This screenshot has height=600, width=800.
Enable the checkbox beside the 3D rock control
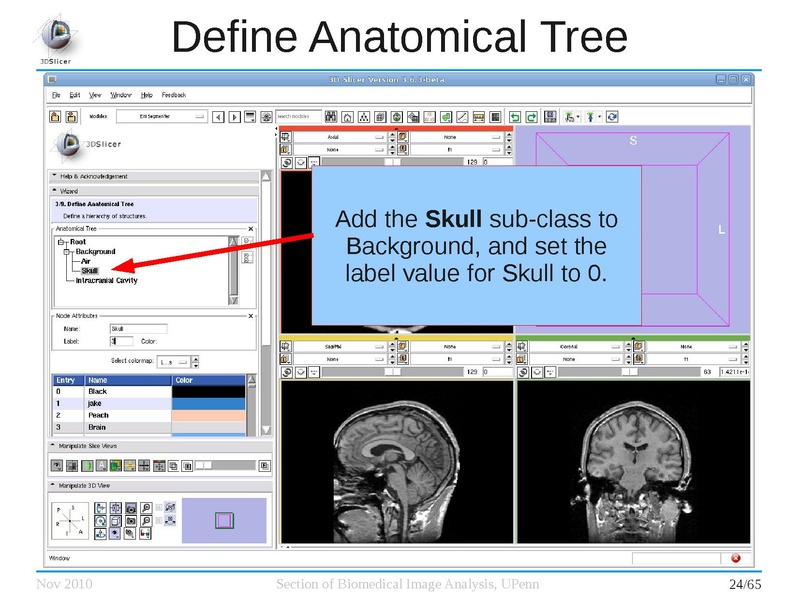tap(158, 520)
